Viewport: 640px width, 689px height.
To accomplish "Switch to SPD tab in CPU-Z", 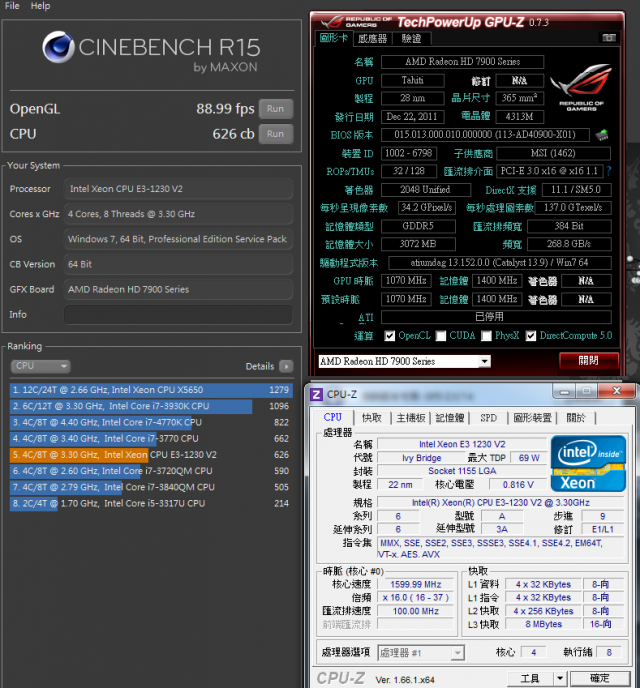I will click(488, 418).
